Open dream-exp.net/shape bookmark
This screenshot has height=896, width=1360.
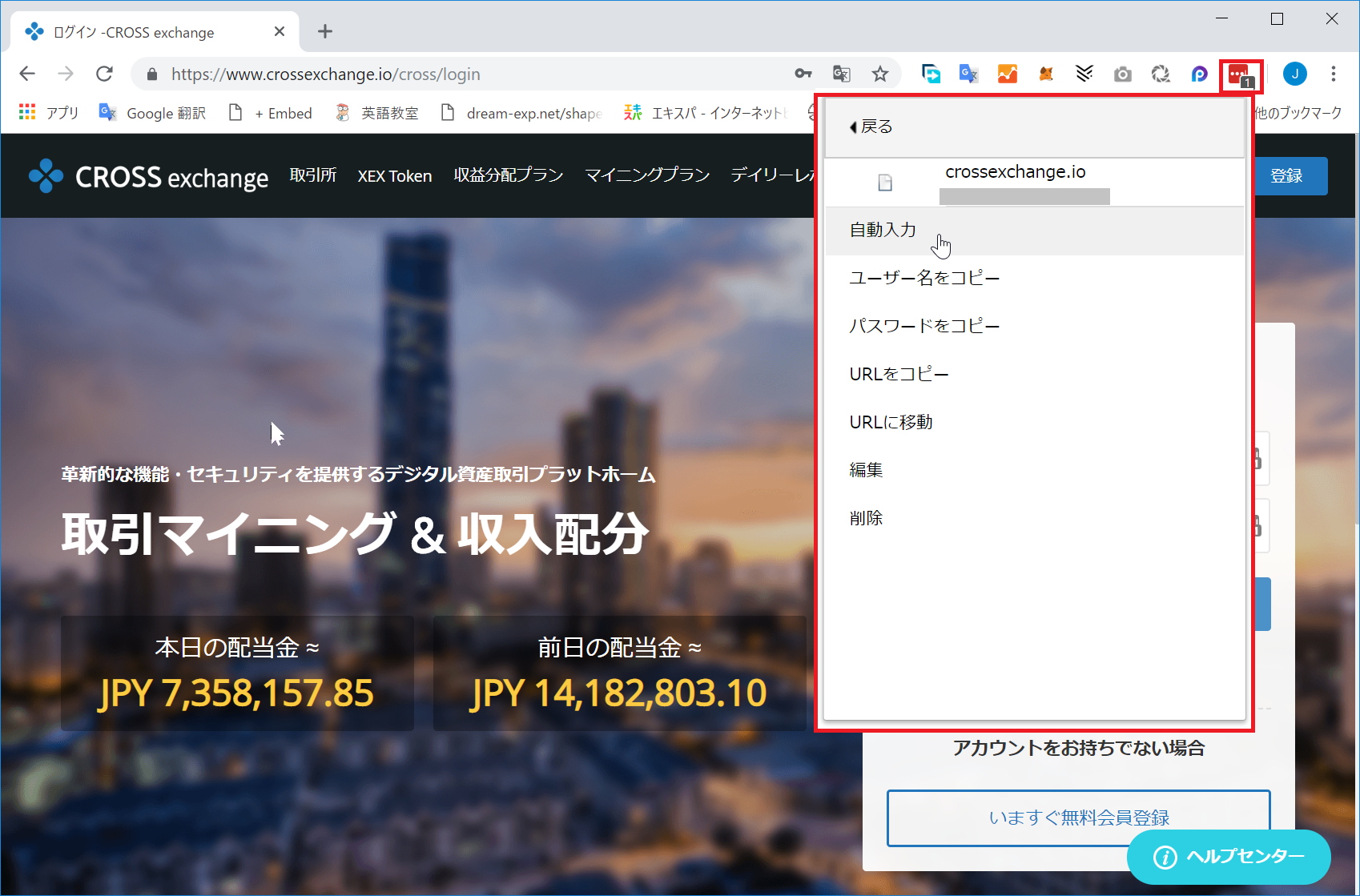pyautogui.click(x=522, y=113)
